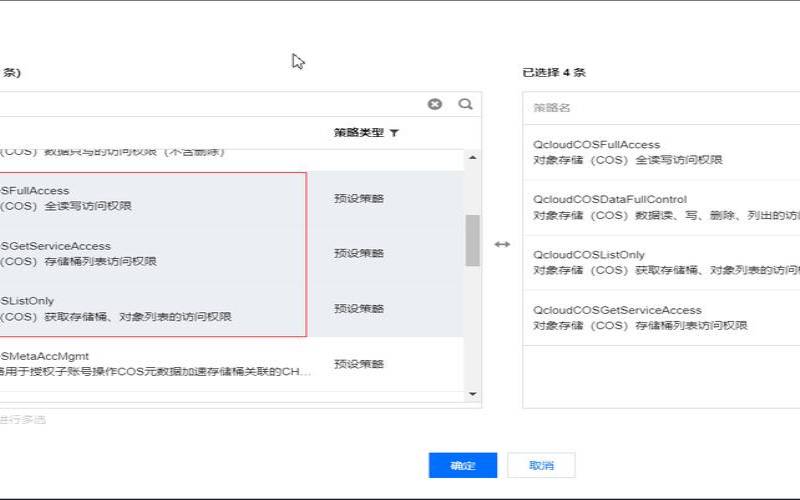The width and height of the screenshot is (800, 500).
Task: Click 预设策略 type in SGetServiceAccess row
Action: [x=359, y=254]
